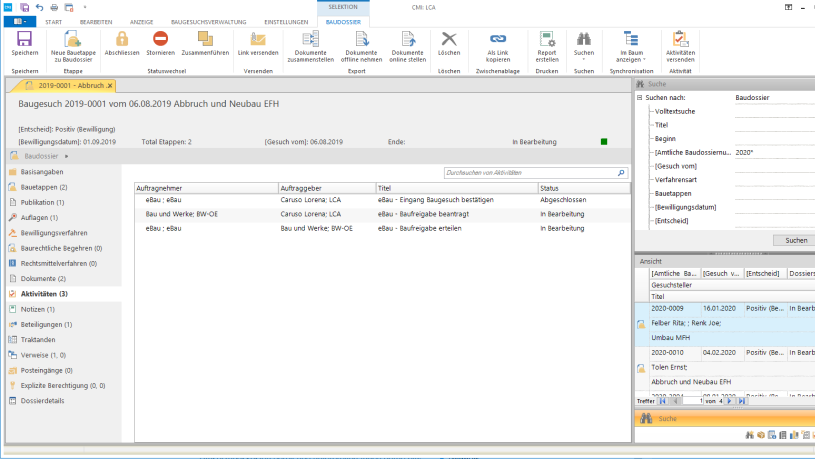
Task: Click Neue Bauetappe zu Baudossier icon
Action: 72,42
